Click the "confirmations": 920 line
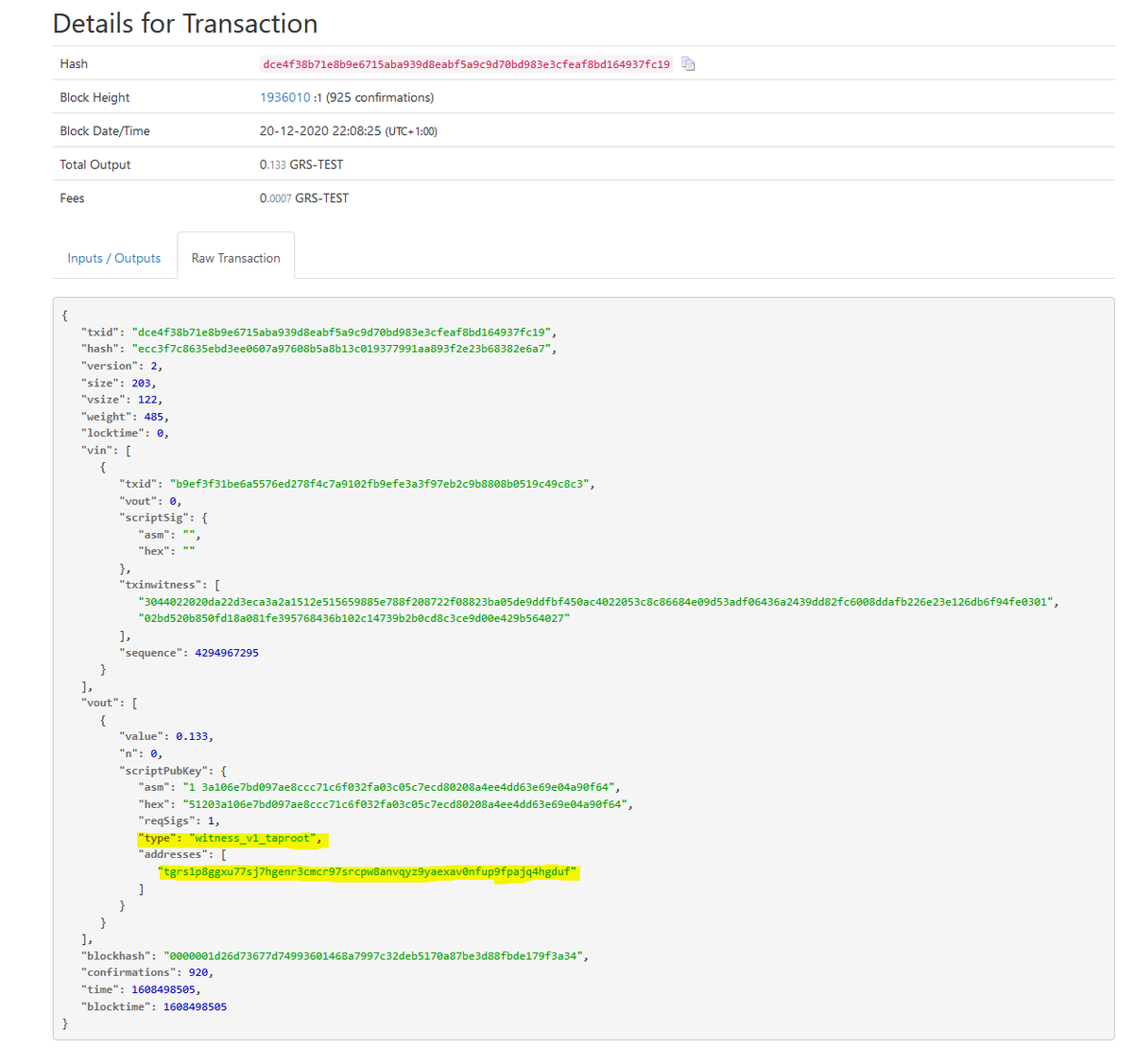Screen dimensions: 1134x1064 click(147, 972)
